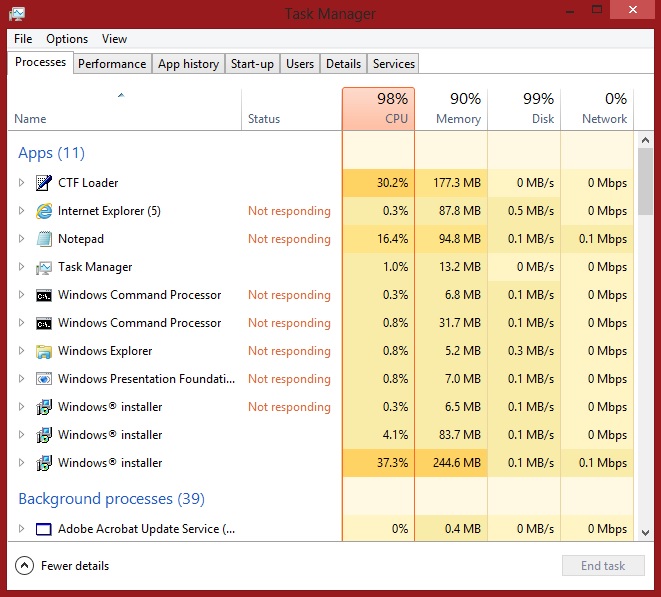The height and width of the screenshot is (597, 661).
Task: Click the Task Manager row icon
Action: (44, 267)
